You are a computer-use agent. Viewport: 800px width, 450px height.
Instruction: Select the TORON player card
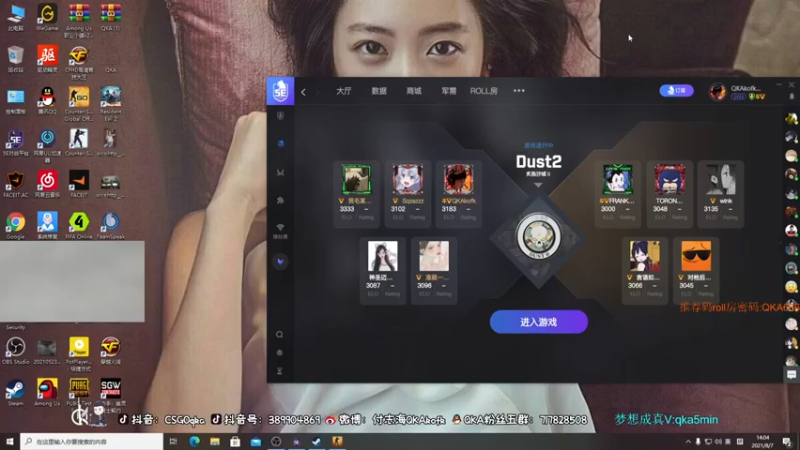pyautogui.click(x=669, y=193)
